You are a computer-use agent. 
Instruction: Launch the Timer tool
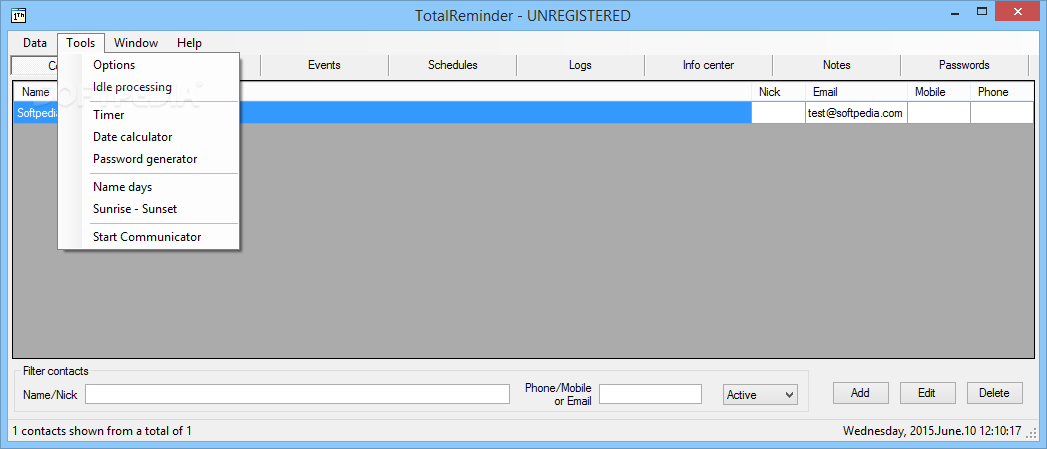(x=148, y=115)
